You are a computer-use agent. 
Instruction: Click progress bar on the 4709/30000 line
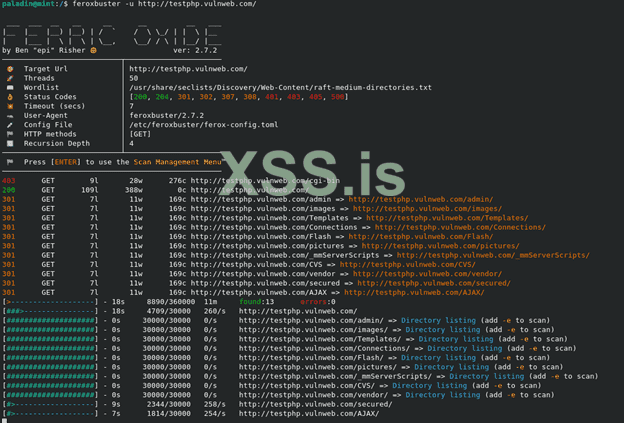click(x=50, y=311)
